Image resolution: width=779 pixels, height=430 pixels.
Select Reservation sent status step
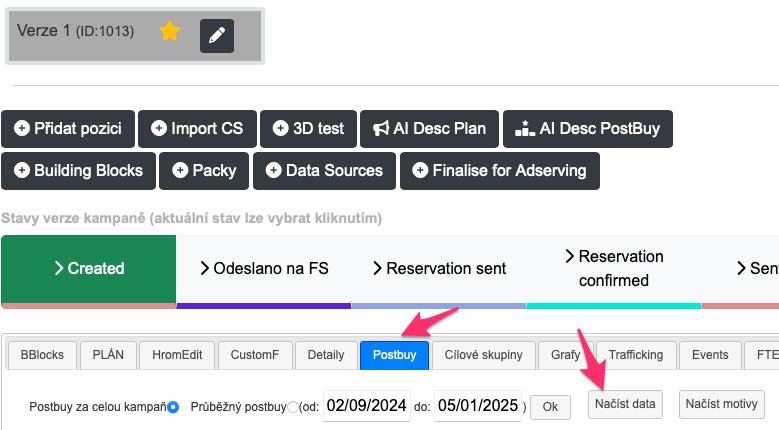[439, 268]
